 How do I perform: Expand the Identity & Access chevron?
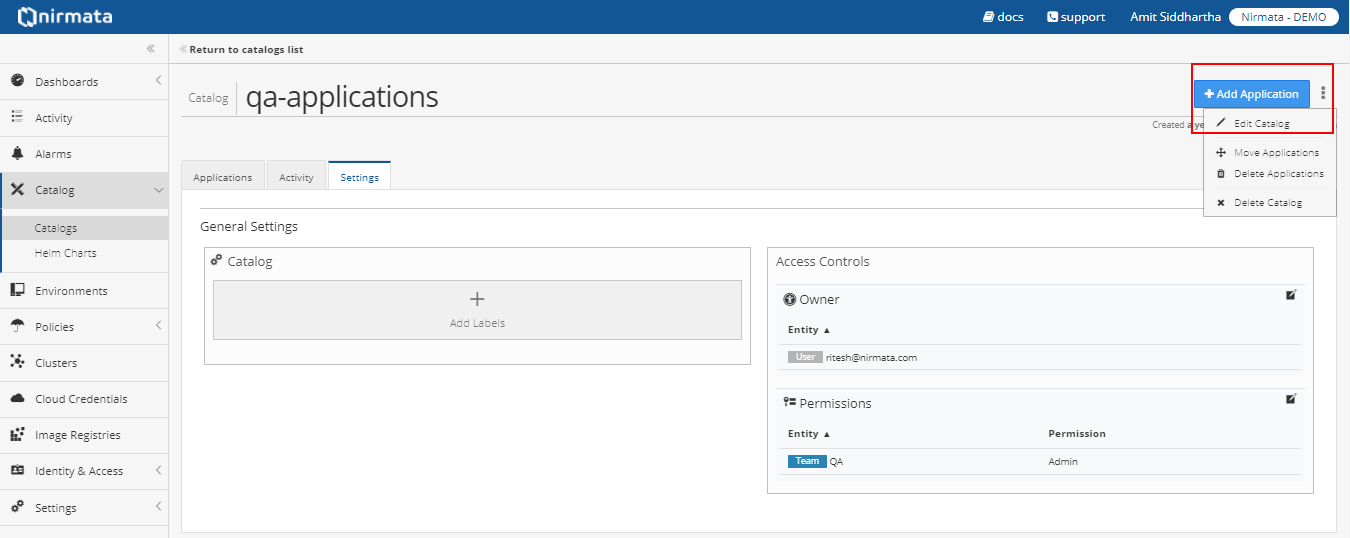pyautogui.click(x=158, y=470)
